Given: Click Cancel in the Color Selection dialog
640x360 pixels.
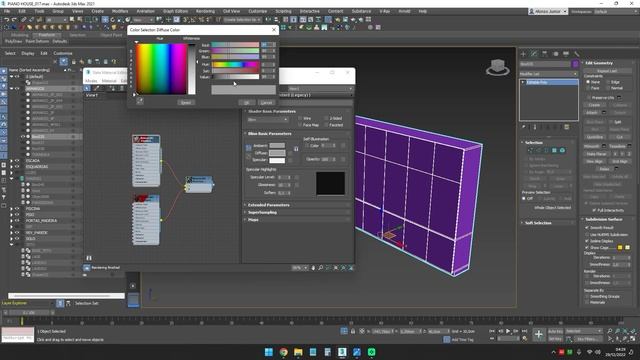Looking at the screenshot, I should point(266,102).
